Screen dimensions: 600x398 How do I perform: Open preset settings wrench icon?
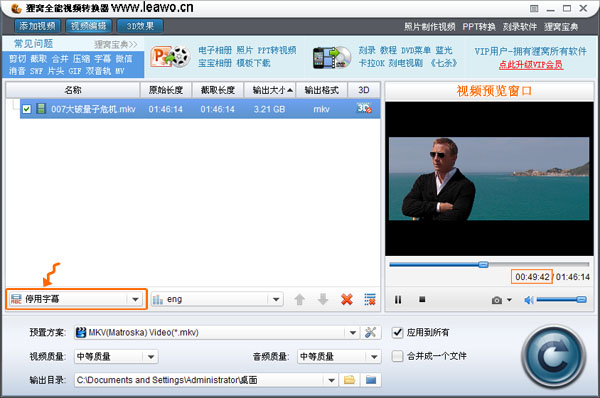(x=370, y=332)
